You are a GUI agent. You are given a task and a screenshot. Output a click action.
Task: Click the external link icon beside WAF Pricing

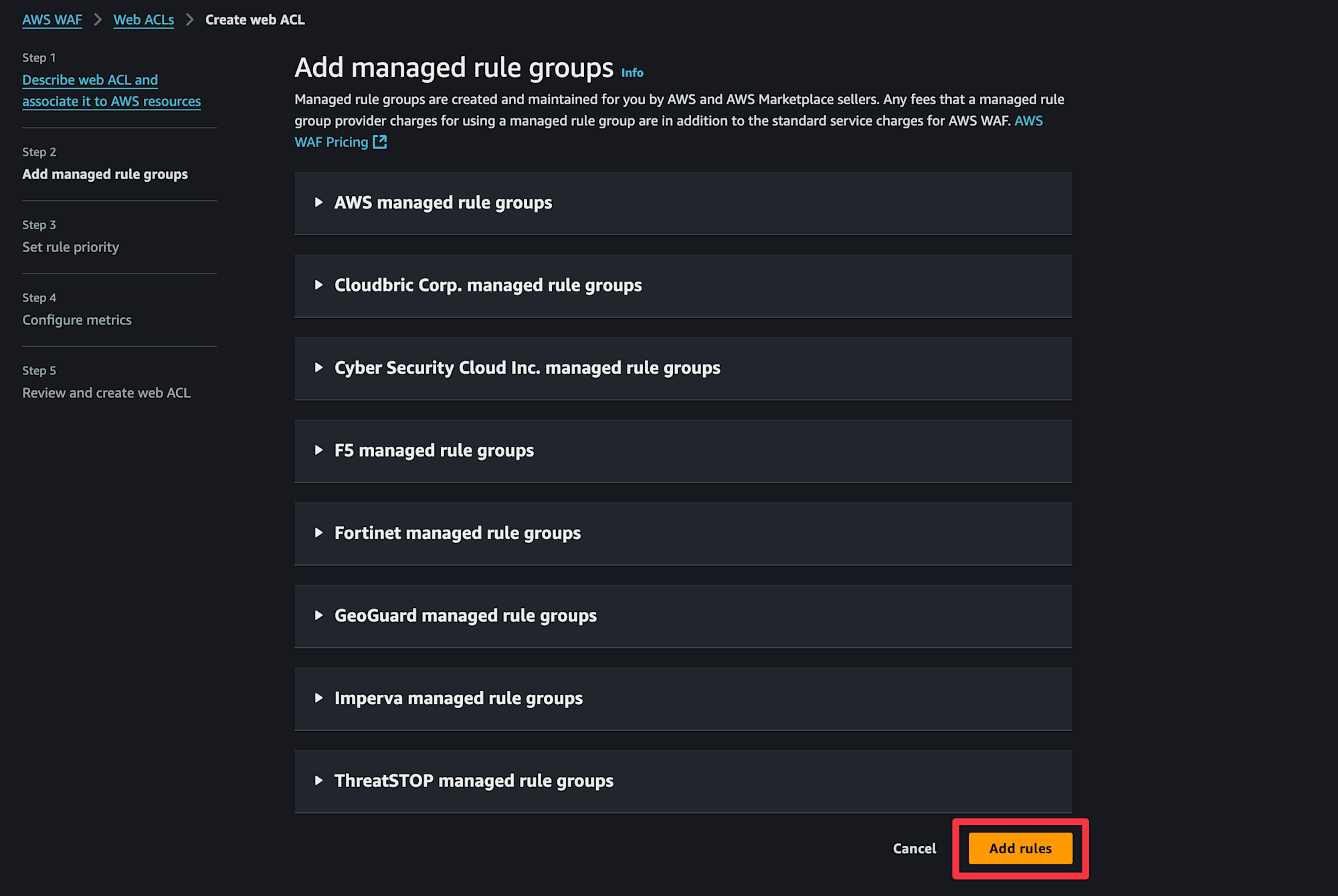click(380, 142)
